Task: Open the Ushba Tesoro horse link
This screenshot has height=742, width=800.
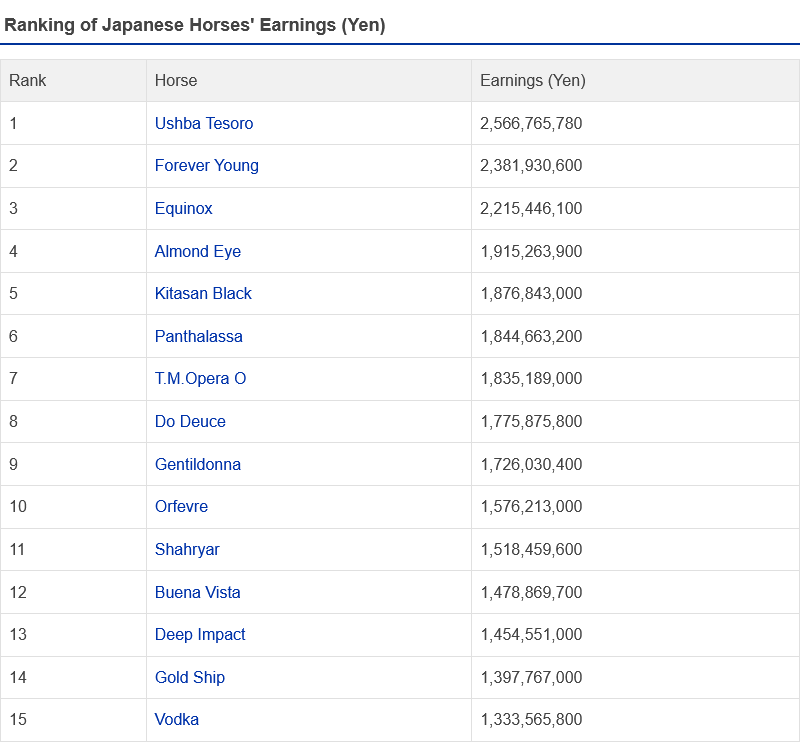Action: (204, 123)
